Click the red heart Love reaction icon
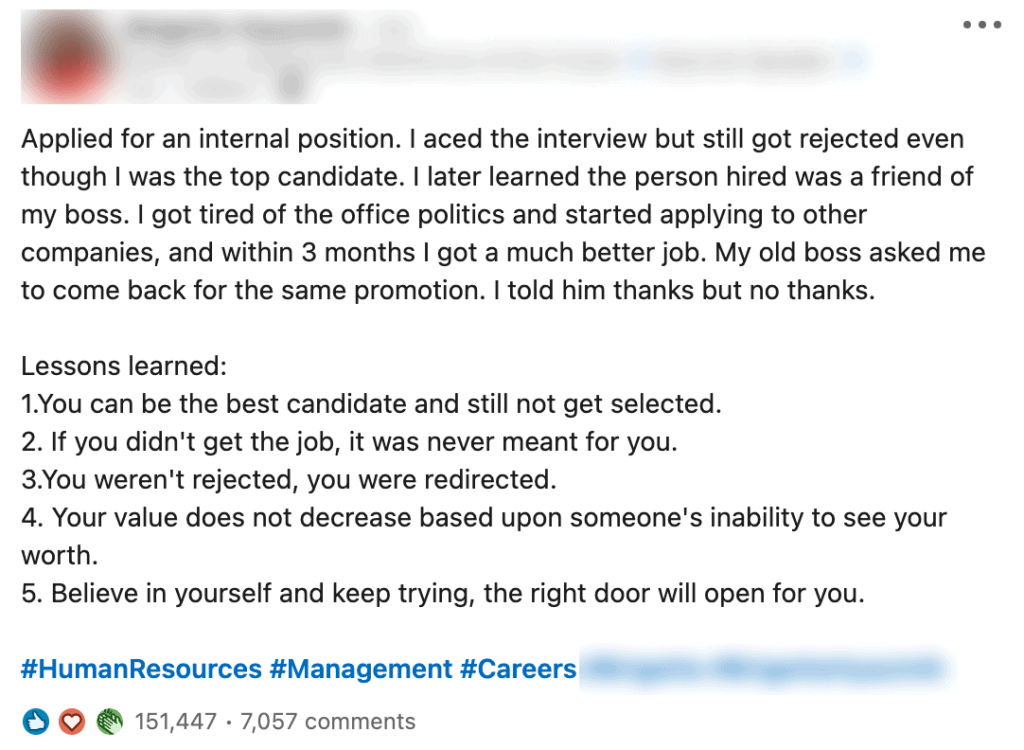The image size is (1024, 750). (x=71, y=721)
